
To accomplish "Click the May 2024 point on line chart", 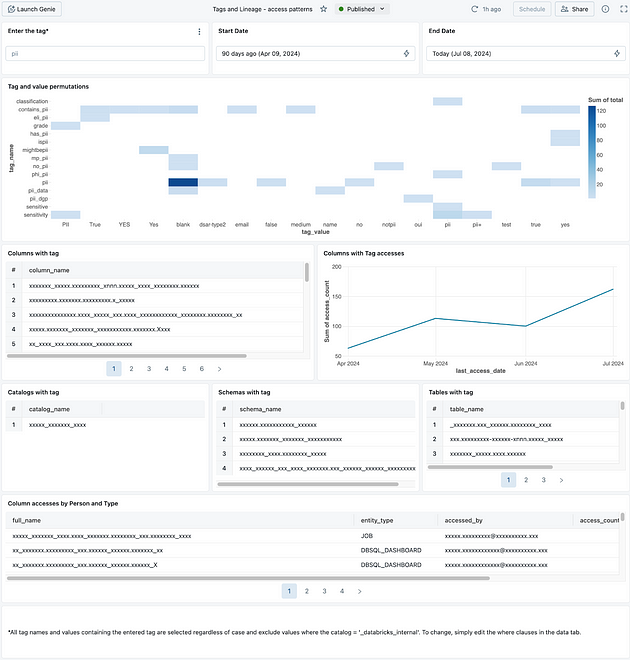I will (x=436, y=318).
